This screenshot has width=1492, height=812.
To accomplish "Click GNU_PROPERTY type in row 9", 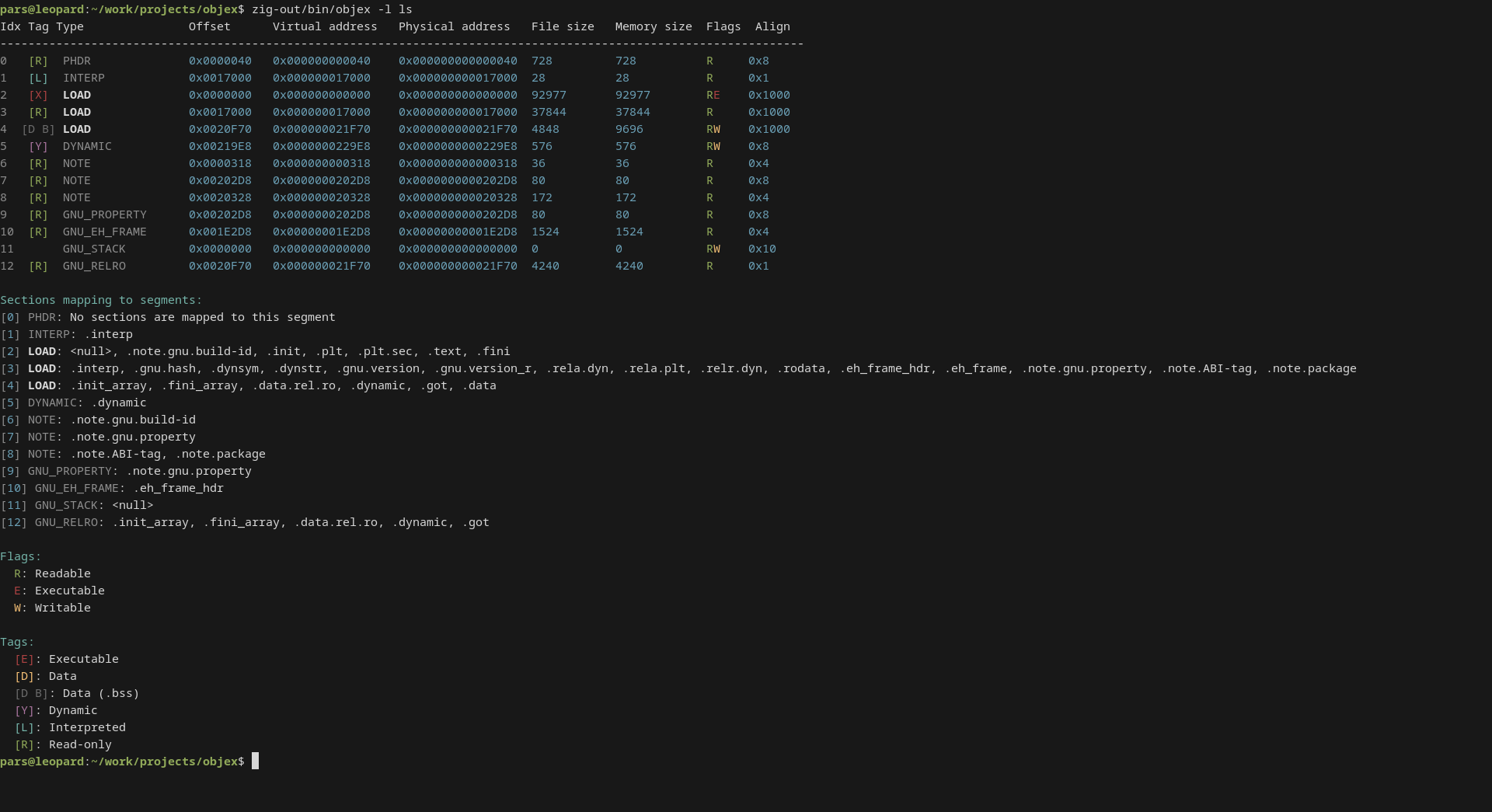I will click(105, 214).
